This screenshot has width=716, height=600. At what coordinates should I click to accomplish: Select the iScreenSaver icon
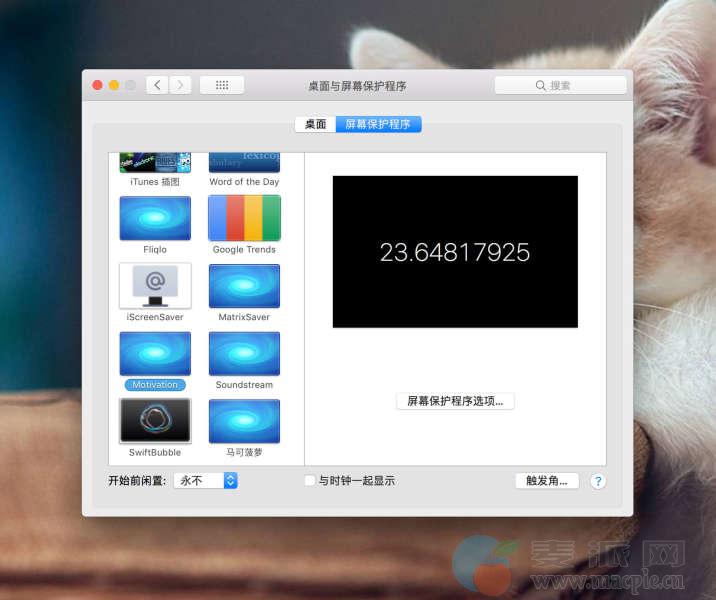pos(155,286)
